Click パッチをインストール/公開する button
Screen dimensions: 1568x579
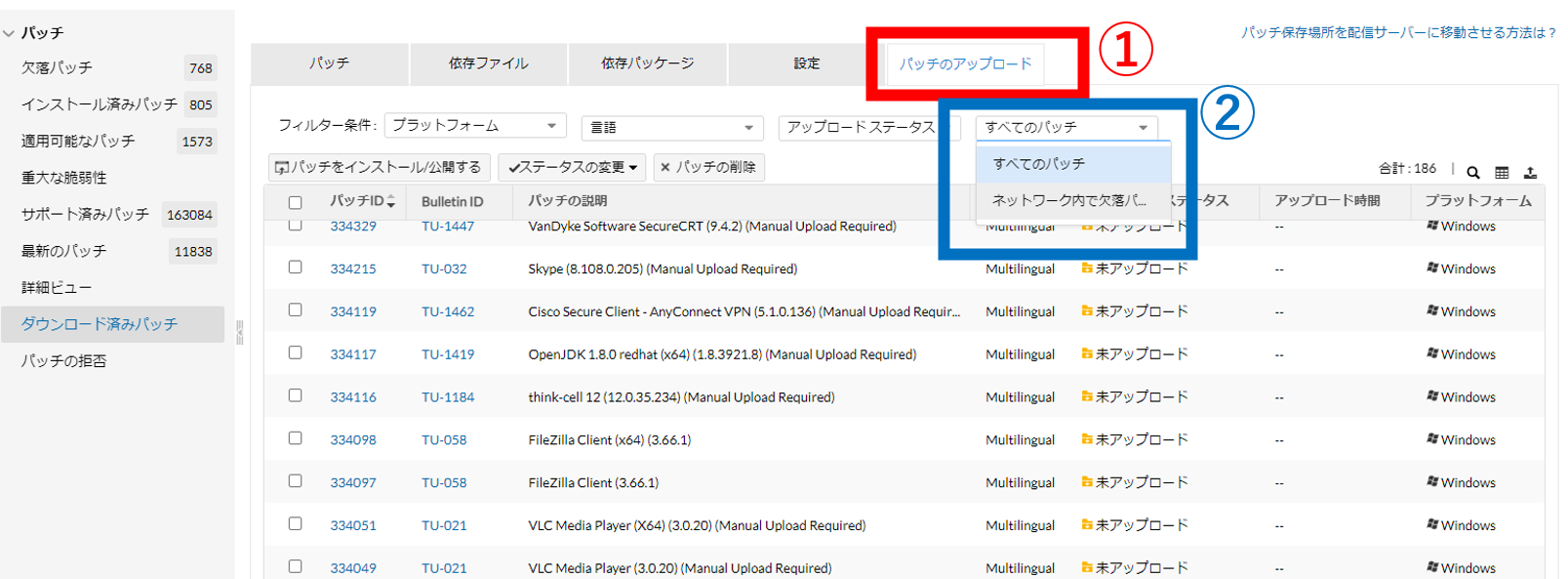[380, 167]
